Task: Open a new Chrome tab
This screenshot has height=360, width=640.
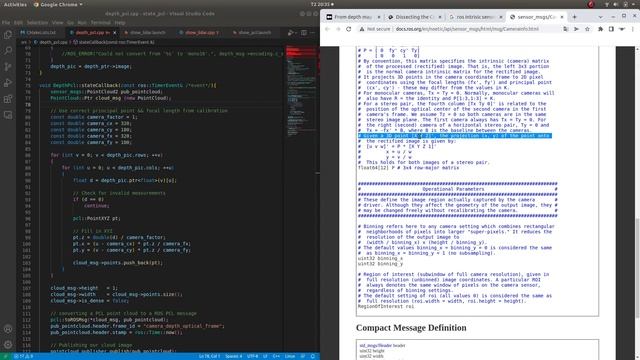Action: click(574, 17)
